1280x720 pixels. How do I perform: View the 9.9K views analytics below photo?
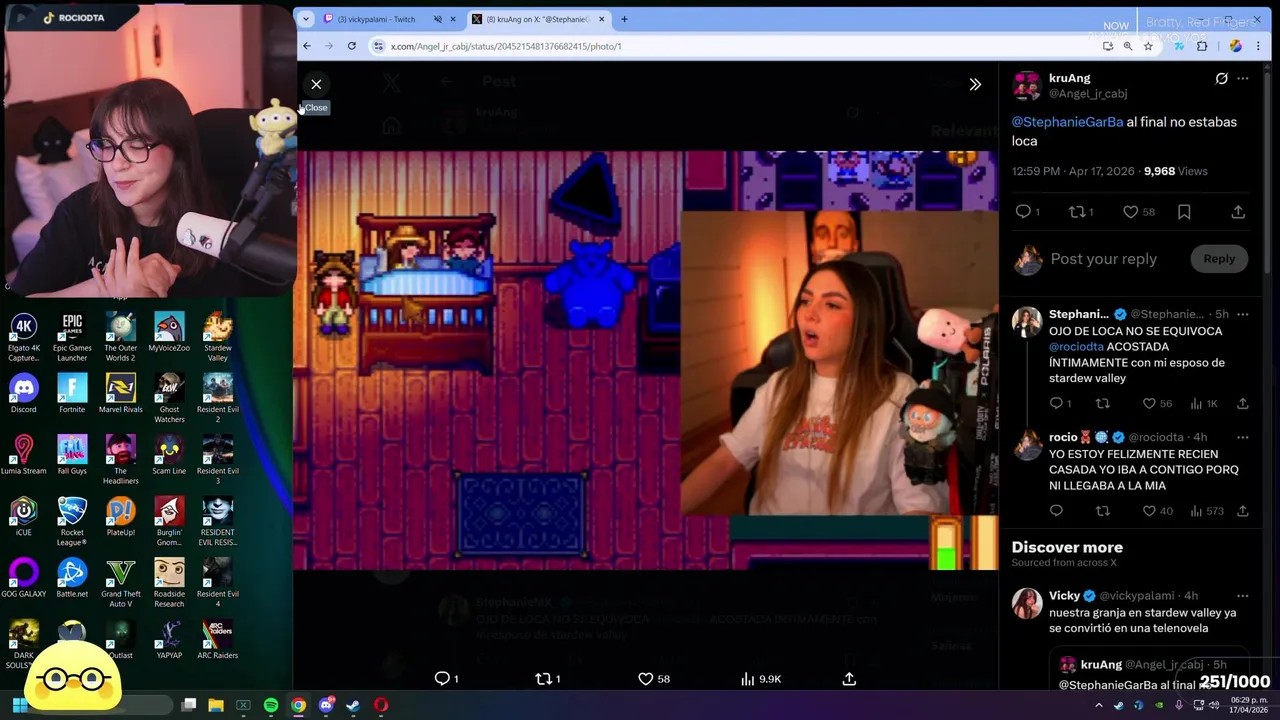760,679
